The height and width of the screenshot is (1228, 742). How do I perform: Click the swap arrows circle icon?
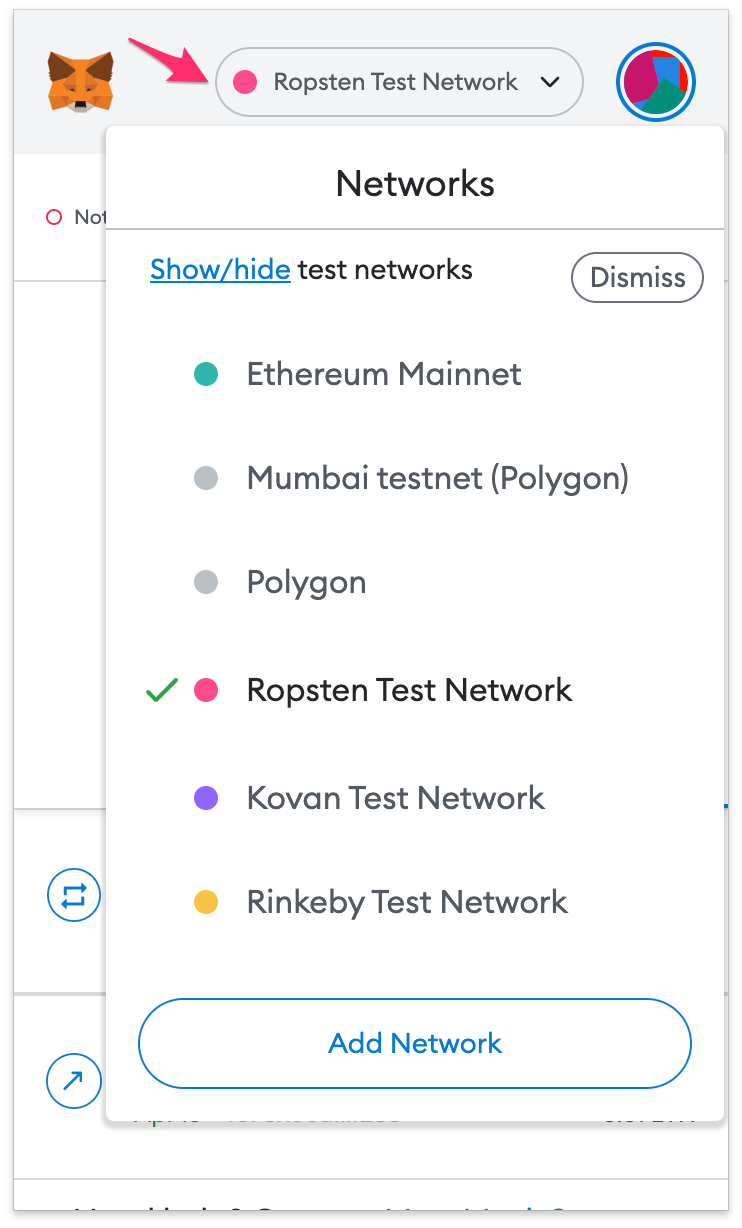click(74, 896)
